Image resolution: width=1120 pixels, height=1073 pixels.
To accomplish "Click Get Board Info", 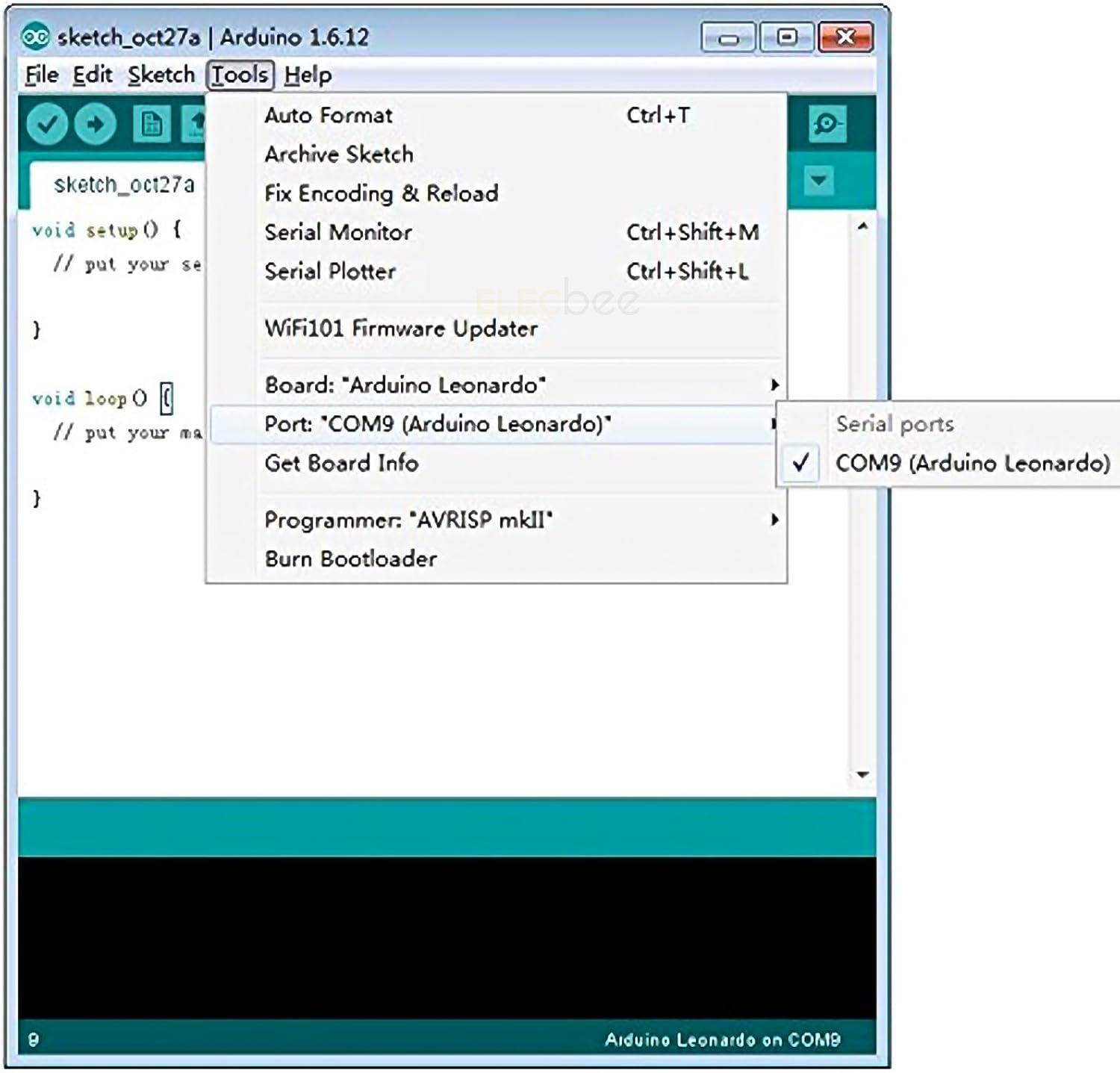I will 341,463.
